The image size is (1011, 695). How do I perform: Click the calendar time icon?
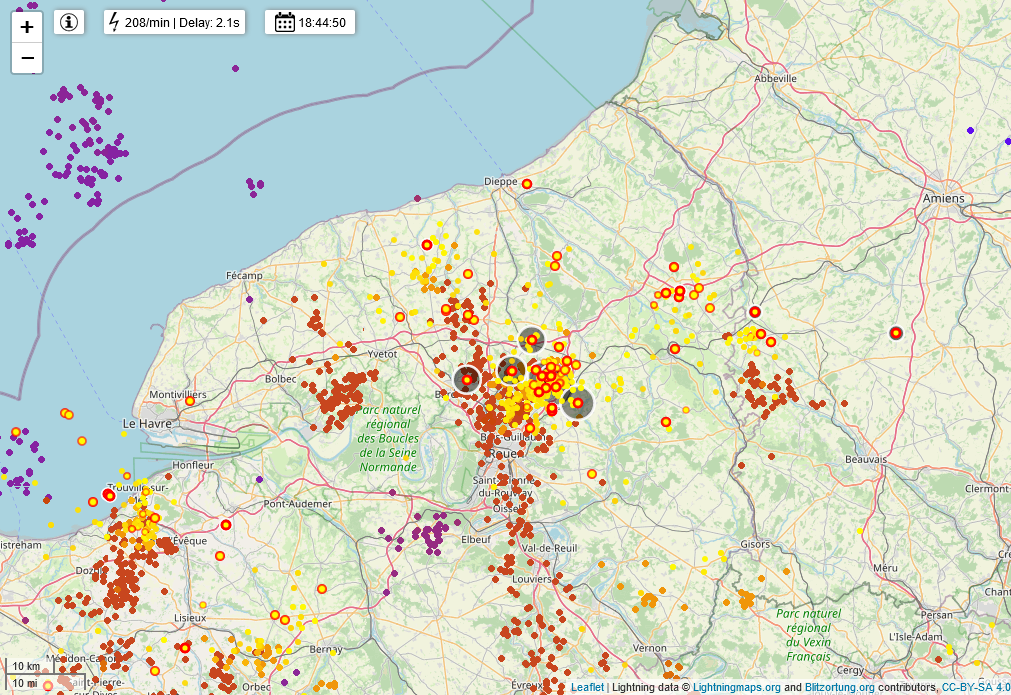pyautogui.click(x=284, y=23)
